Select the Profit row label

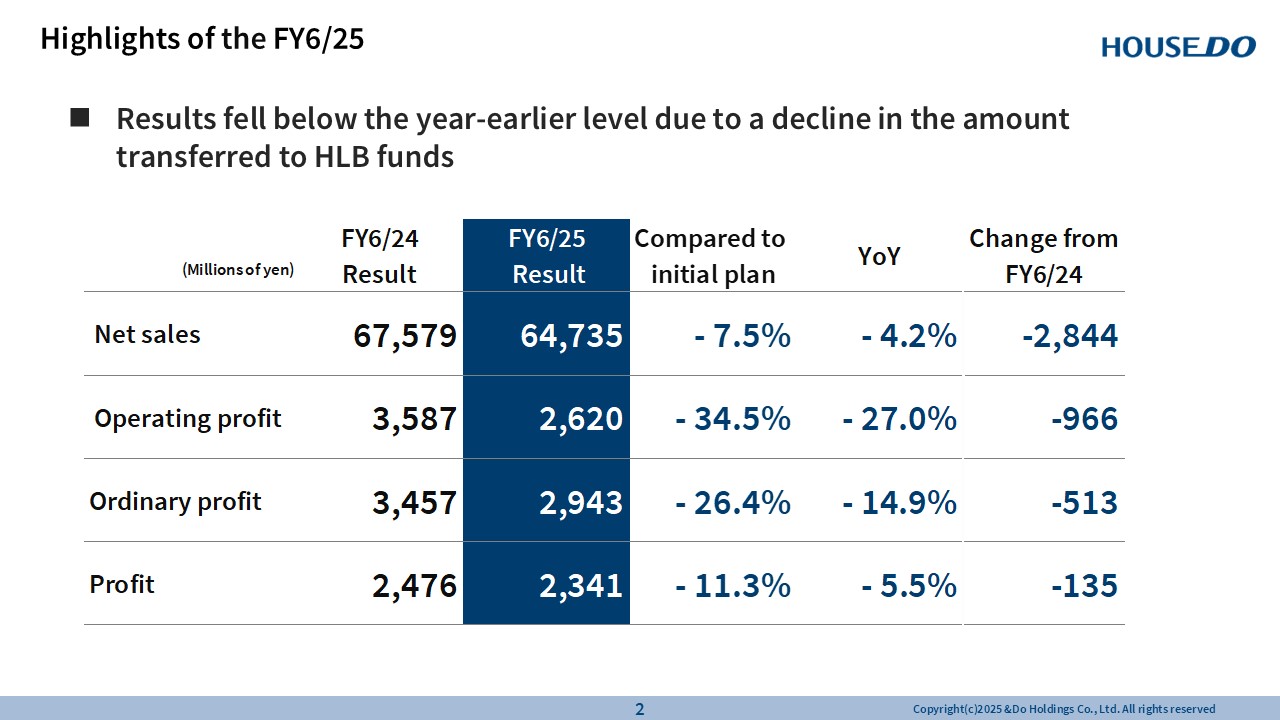tap(122, 584)
